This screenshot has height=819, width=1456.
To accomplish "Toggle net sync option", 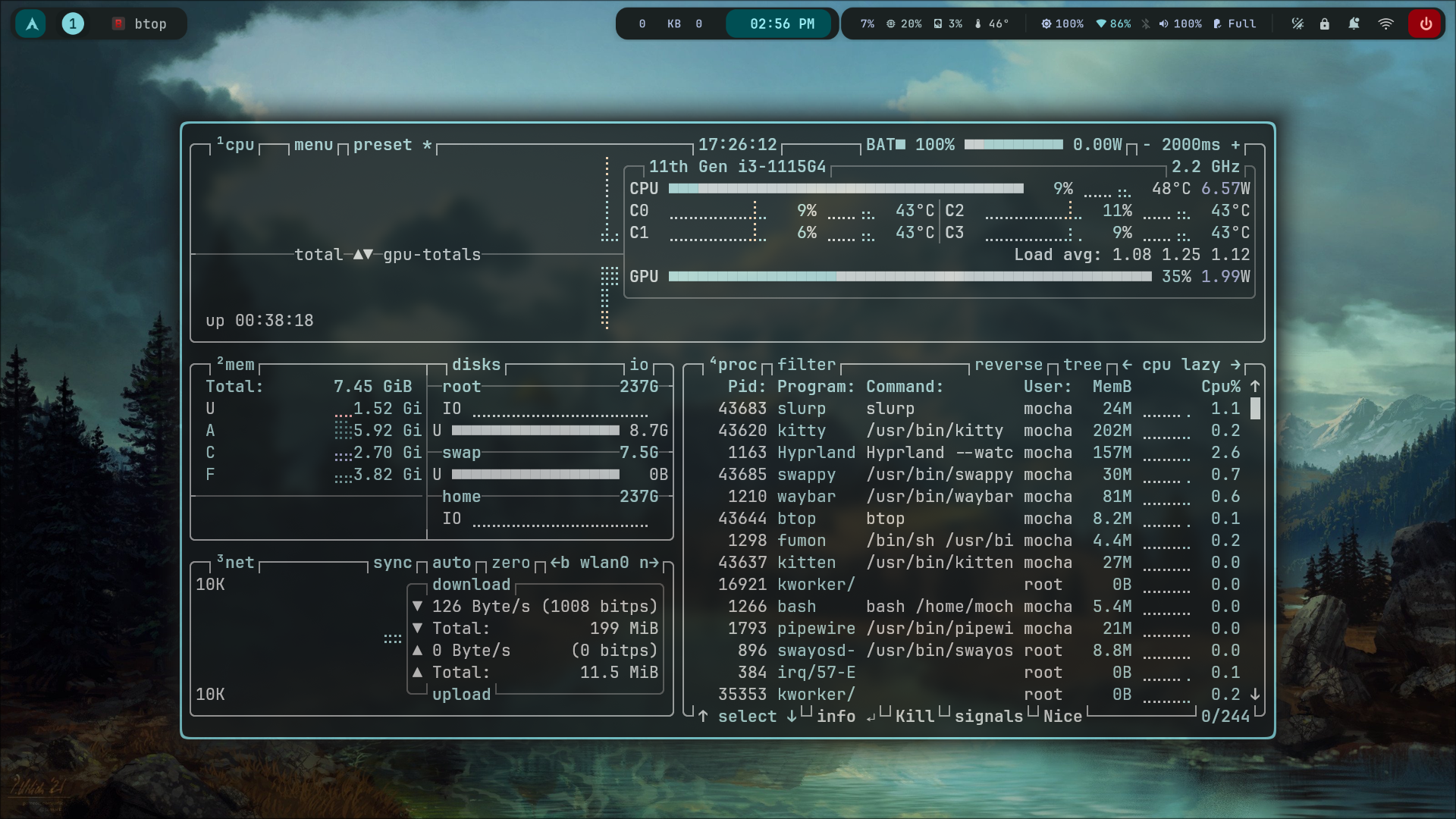I will (392, 563).
